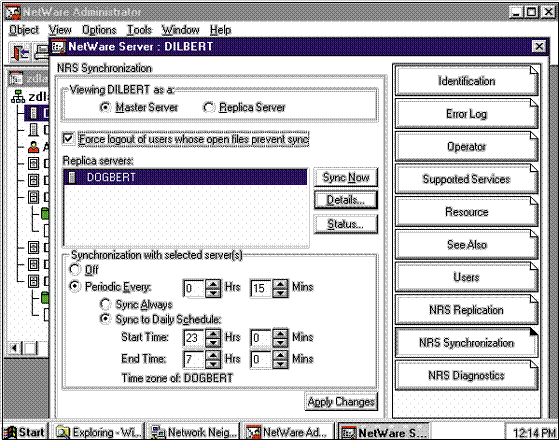Click the NetWare Administrator title bar icon
Screen dimensions: 559x440
[13, 12]
